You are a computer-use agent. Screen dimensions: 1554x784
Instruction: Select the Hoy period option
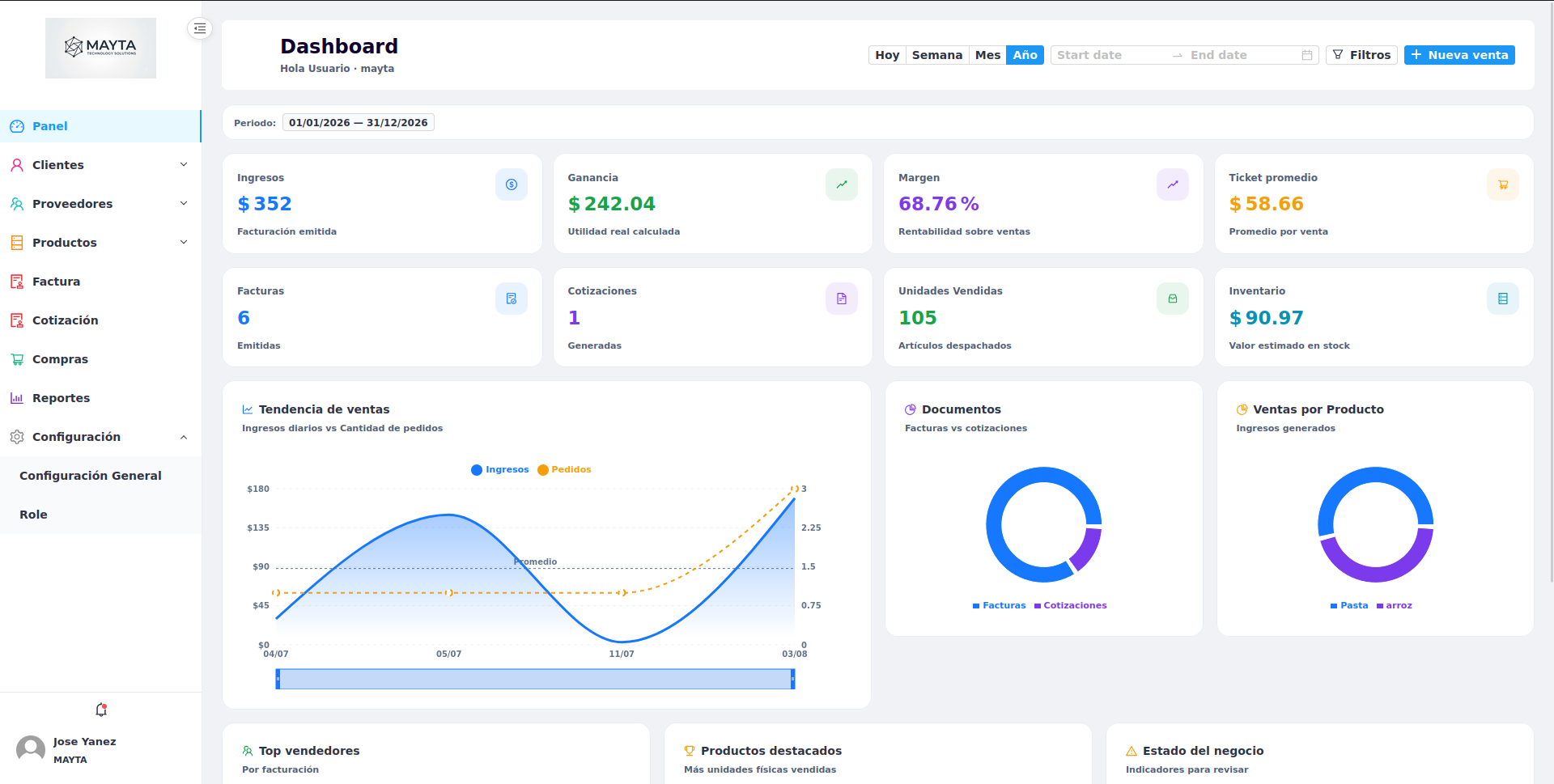click(887, 55)
